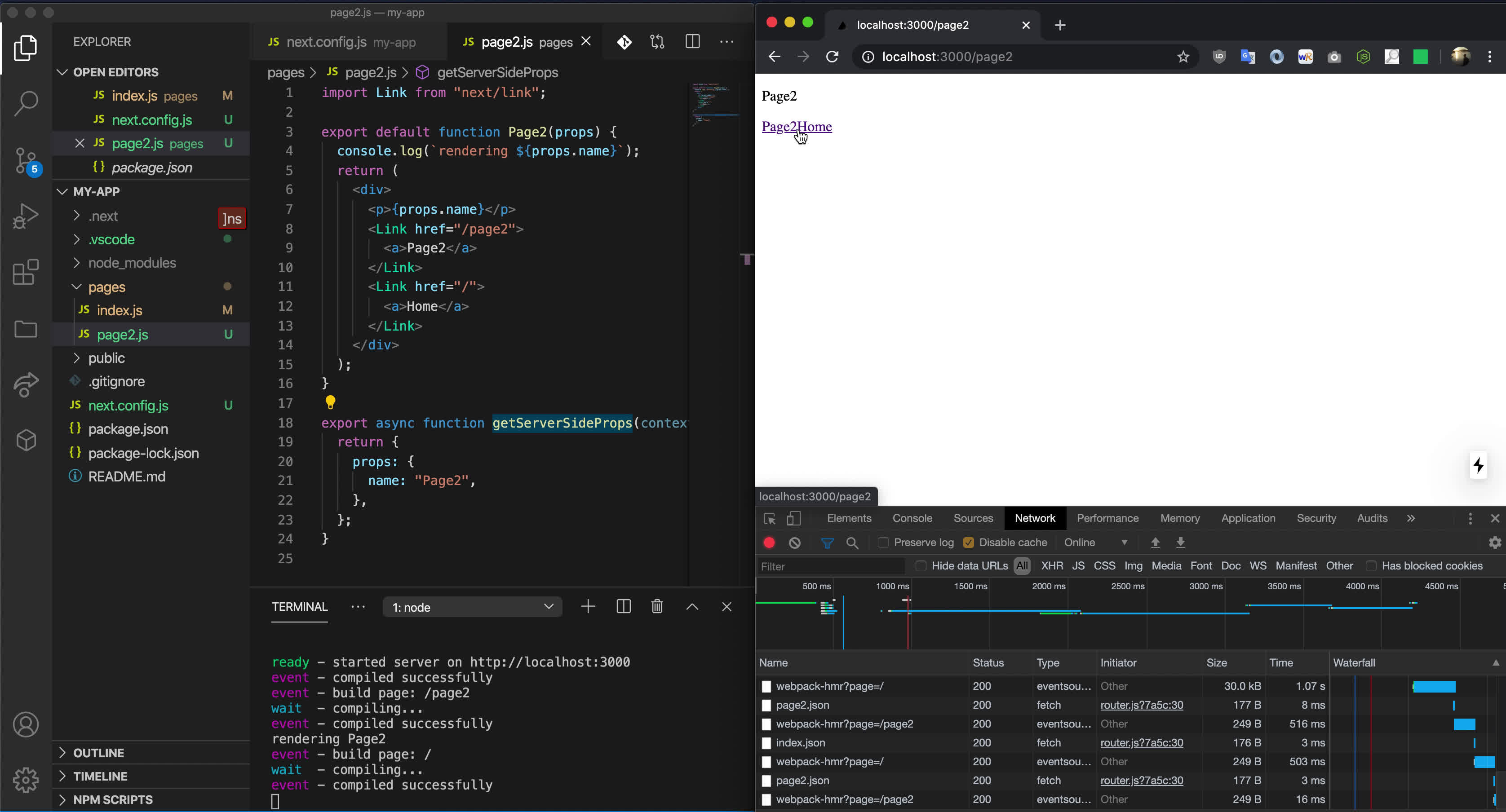Open the Performance tab in DevTools
Viewport: 1506px width, 812px height.
(1107, 519)
